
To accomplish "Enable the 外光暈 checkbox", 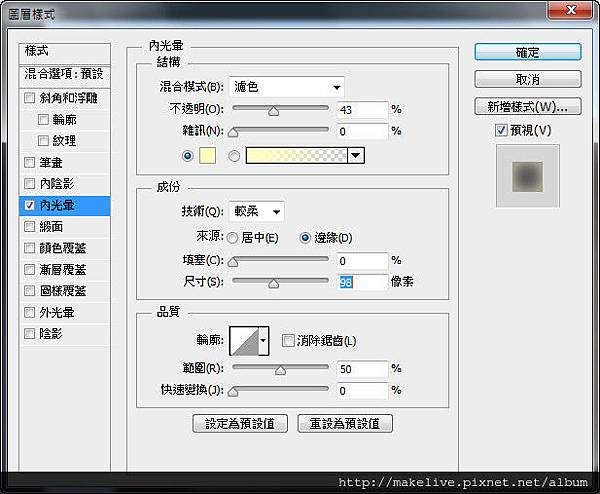I will click(x=29, y=312).
